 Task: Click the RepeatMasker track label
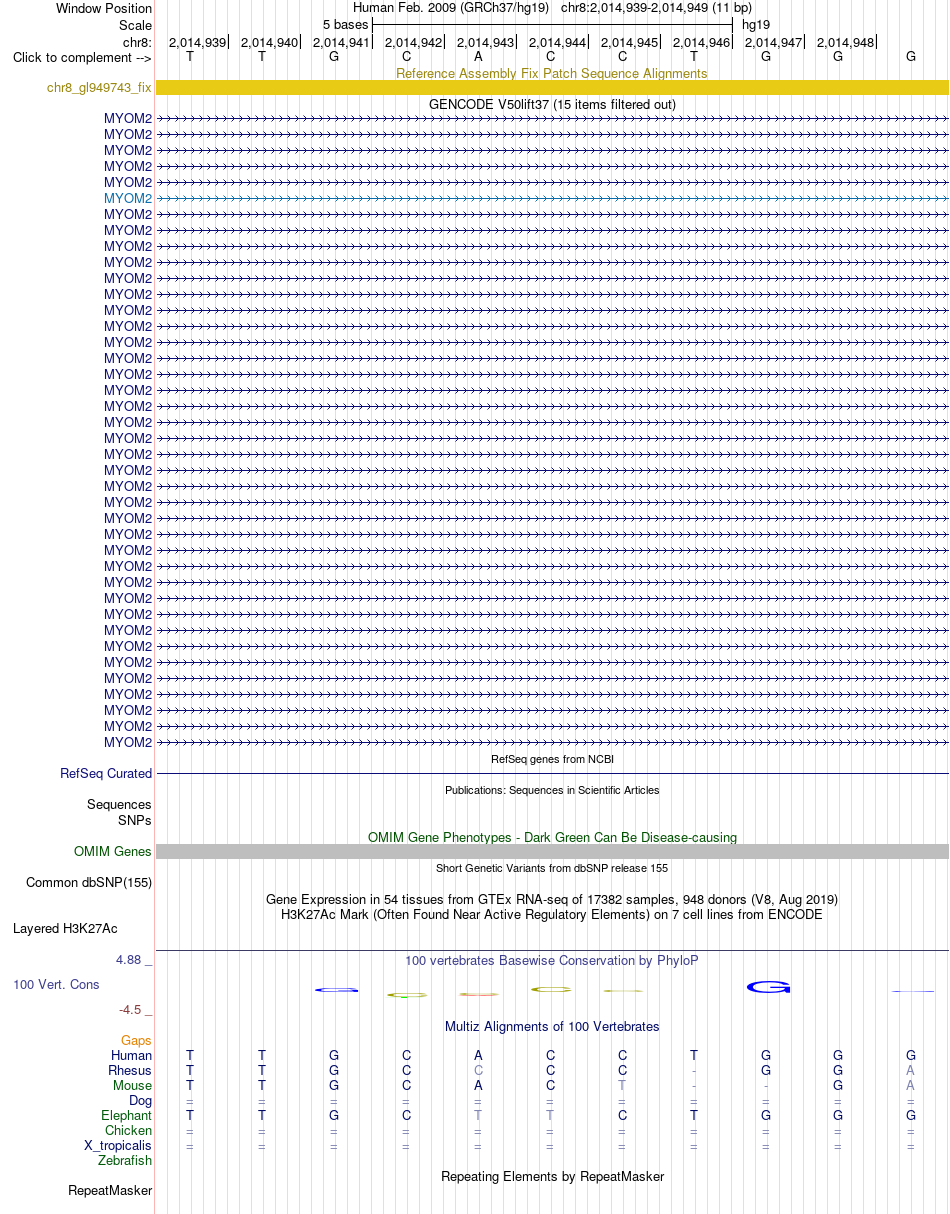pyautogui.click(x=110, y=1191)
